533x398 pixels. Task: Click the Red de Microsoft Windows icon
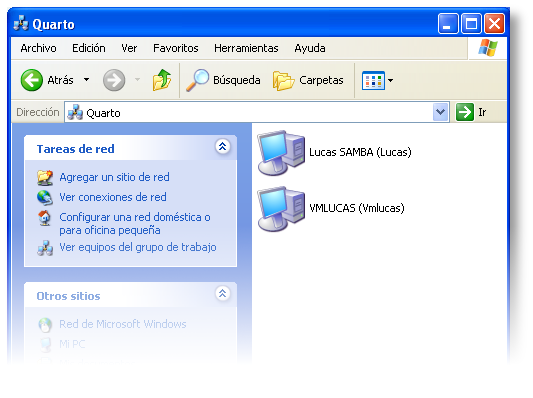pyautogui.click(x=45, y=325)
